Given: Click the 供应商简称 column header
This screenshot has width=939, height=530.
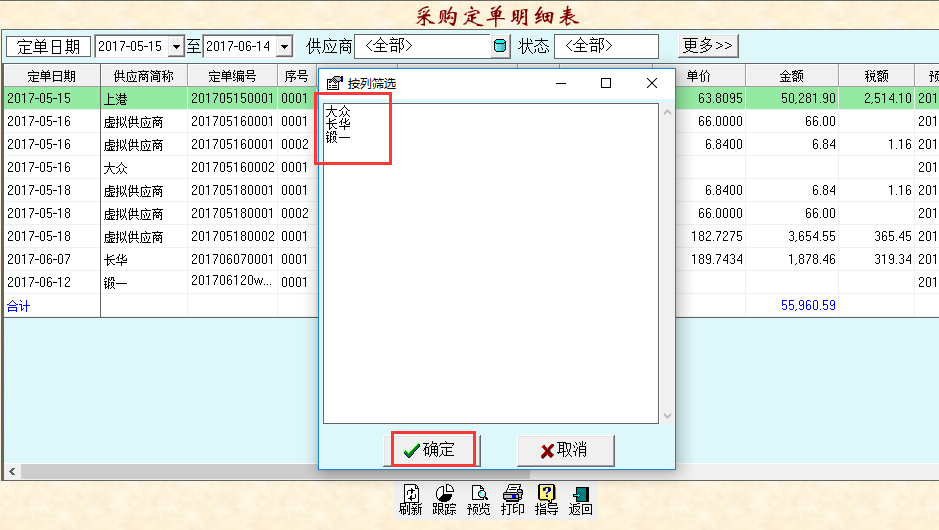Looking at the screenshot, I should [x=144, y=76].
